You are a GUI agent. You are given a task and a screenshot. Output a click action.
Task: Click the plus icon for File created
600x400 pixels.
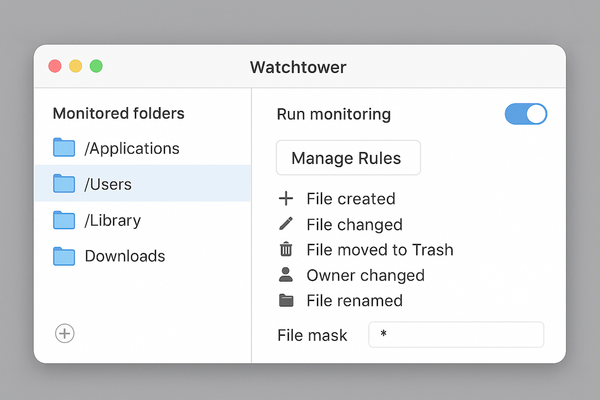coord(286,199)
